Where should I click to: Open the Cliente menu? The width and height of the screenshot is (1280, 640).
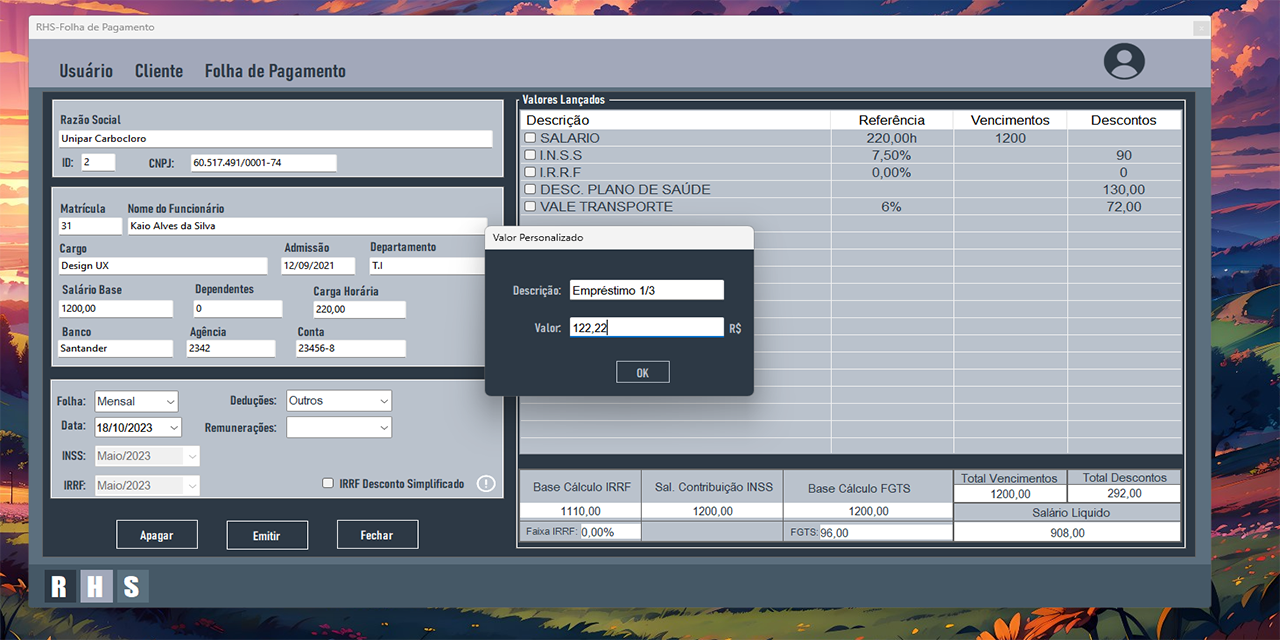159,71
